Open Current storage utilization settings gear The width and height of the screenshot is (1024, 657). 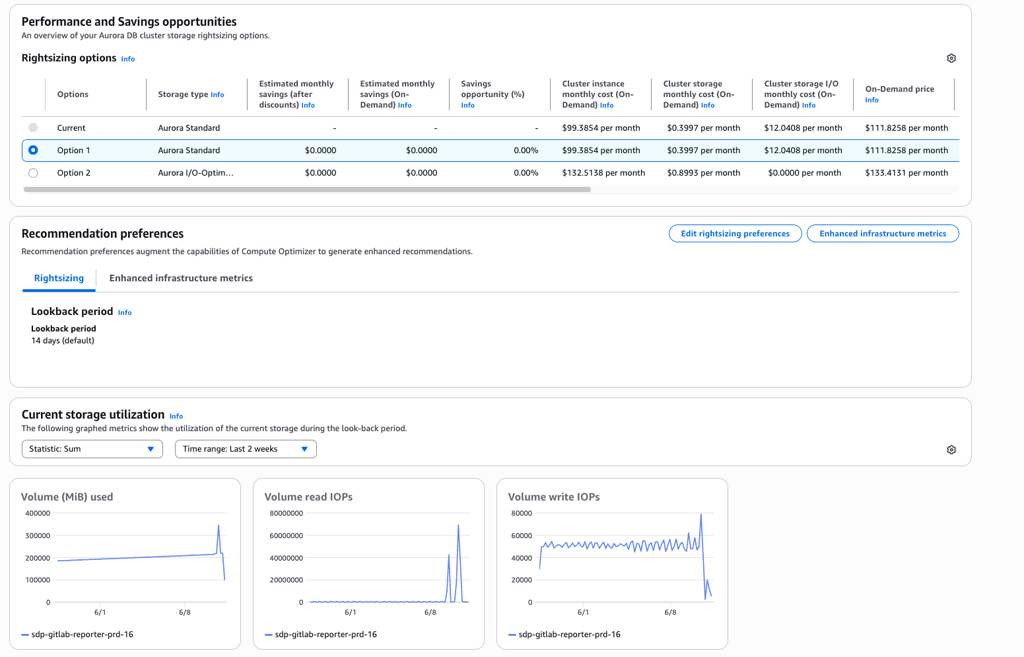point(951,449)
